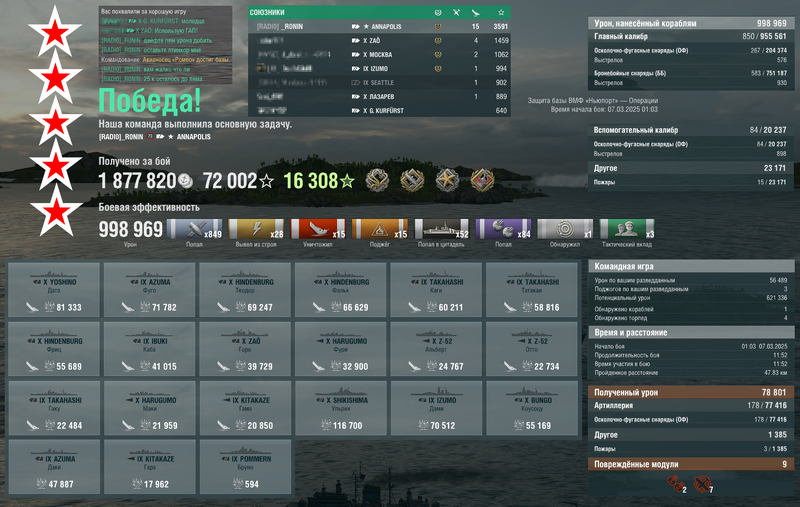The width and height of the screenshot is (800, 507).
Task: Select the red 'Уничтожил' ribbon x15
Action: pos(318,229)
